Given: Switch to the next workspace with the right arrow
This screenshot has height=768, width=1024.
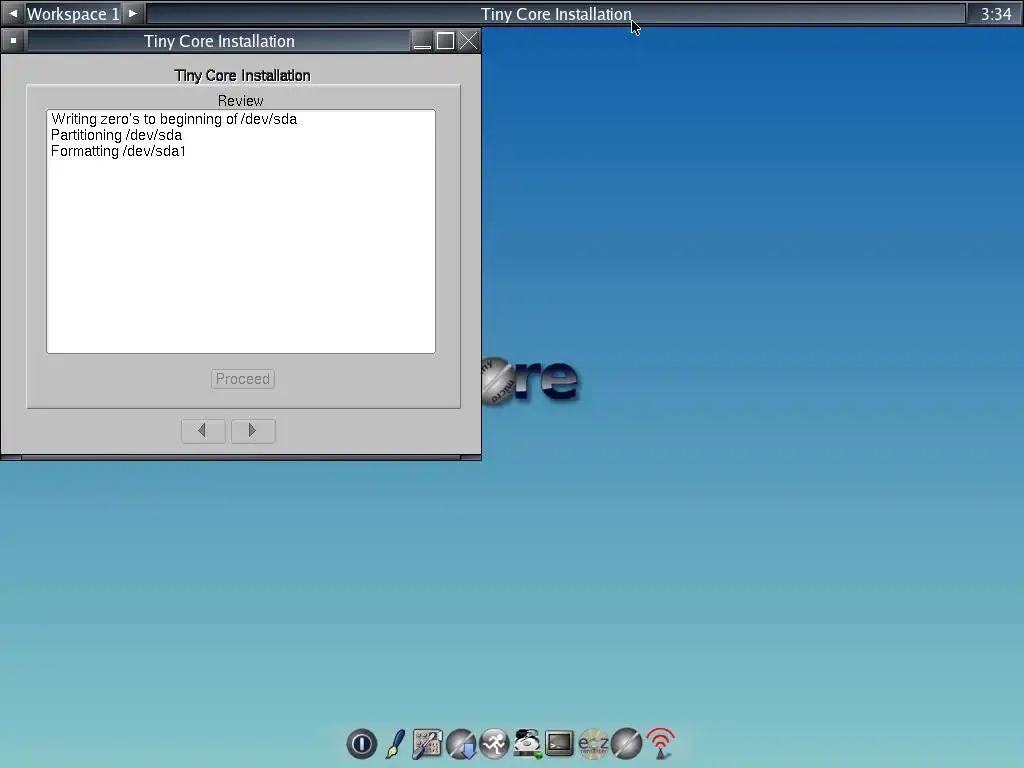Looking at the screenshot, I should pyautogui.click(x=133, y=14).
